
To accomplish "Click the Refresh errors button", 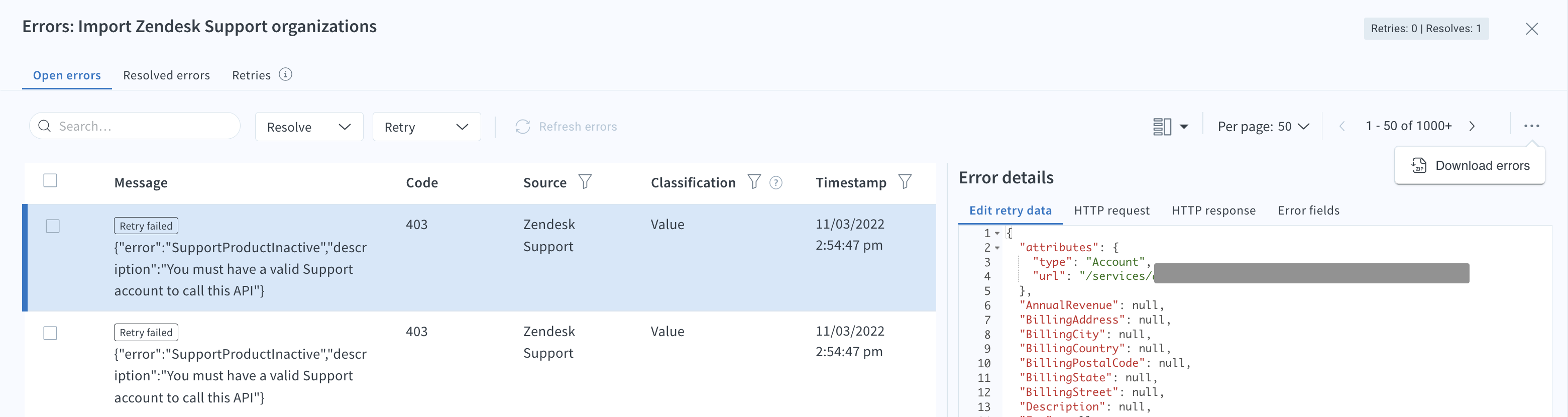I will (x=566, y=127).
